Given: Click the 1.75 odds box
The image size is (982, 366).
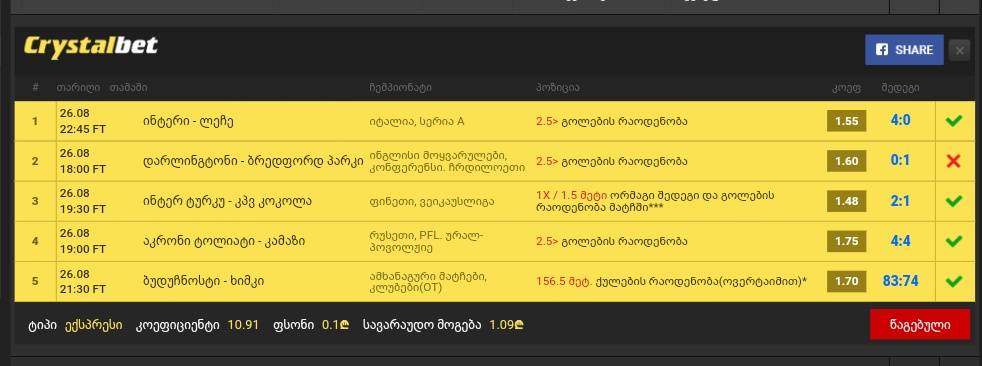Looking at the screenshot, I should click(847, 241).
